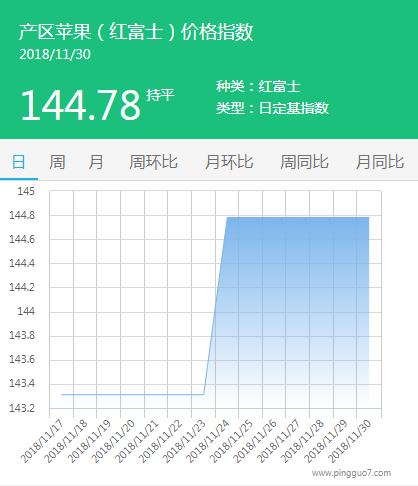Viewport: 418px width, 486px height.
Task: Click the 持平 status label
Action: pos(160,95)
